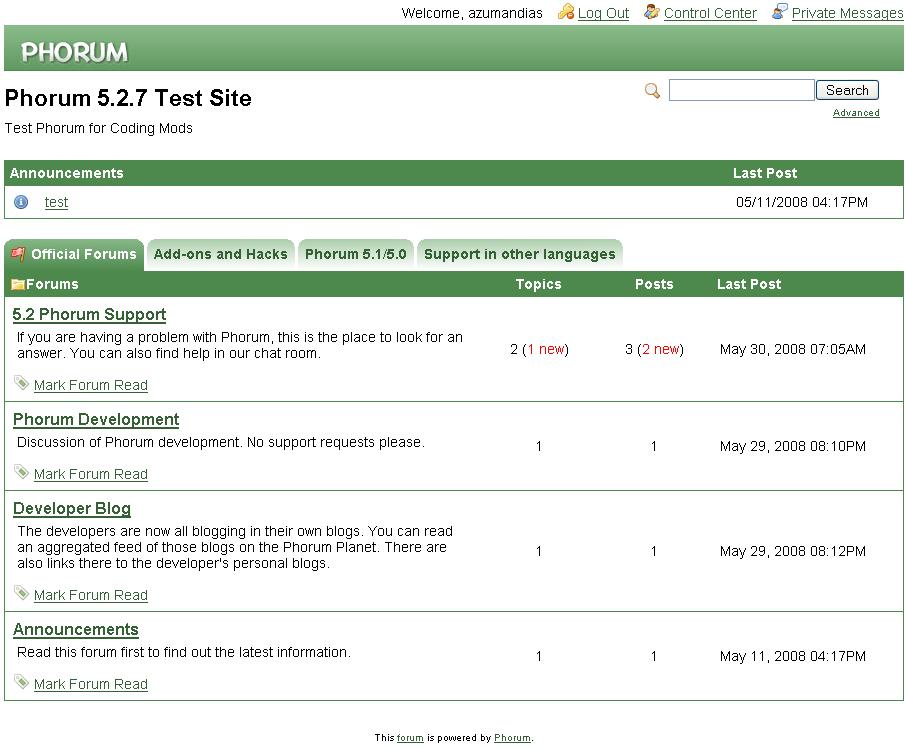The image size is (905, 748).
Task: Open Private Messages link
Action: coord(847,13)
